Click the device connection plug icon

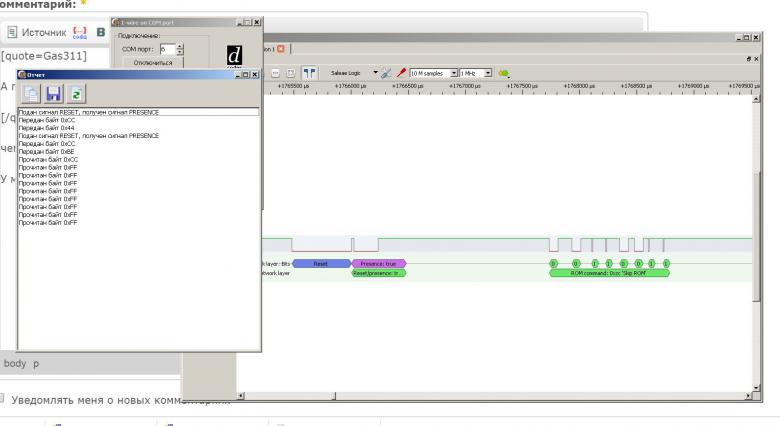tap(385, 73)
